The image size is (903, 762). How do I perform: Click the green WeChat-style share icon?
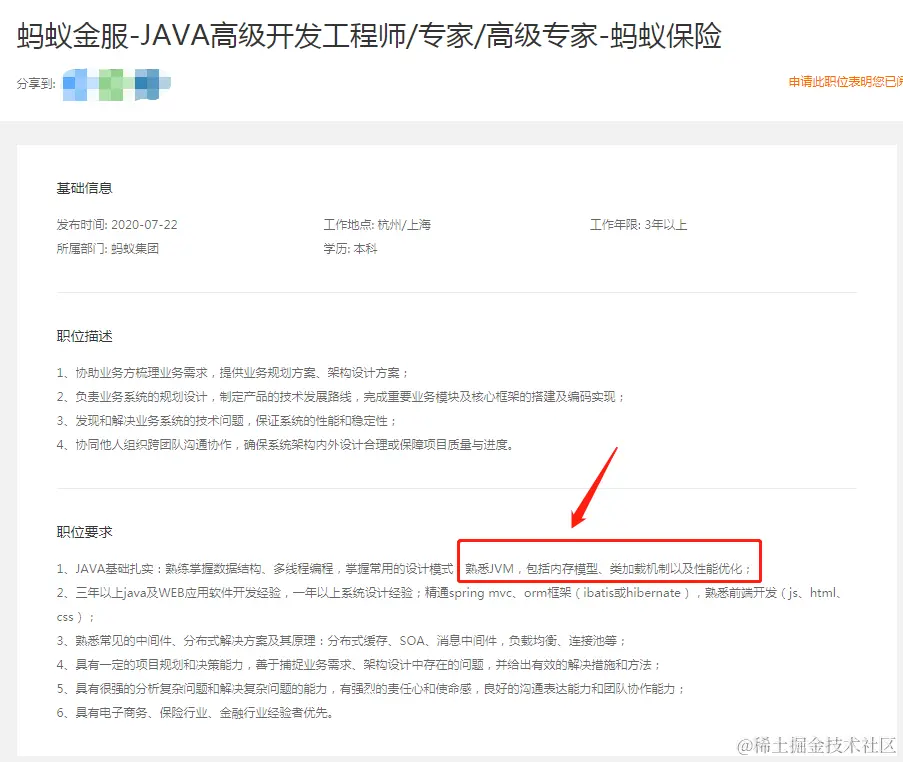(110, 82)
